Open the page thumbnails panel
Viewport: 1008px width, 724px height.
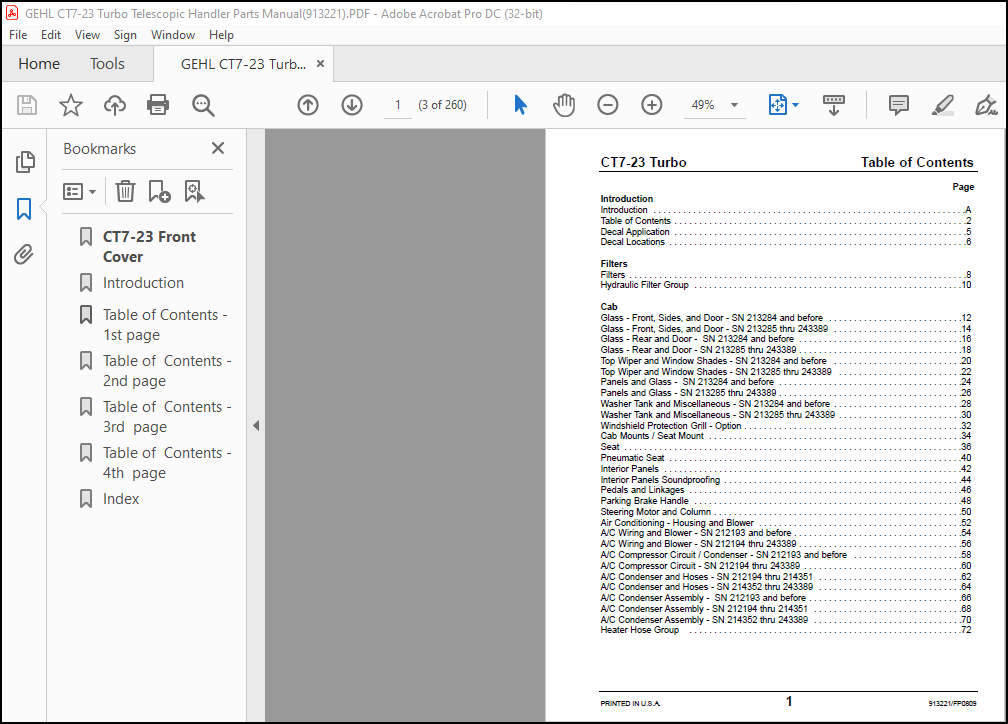click(x=24, y=162)
